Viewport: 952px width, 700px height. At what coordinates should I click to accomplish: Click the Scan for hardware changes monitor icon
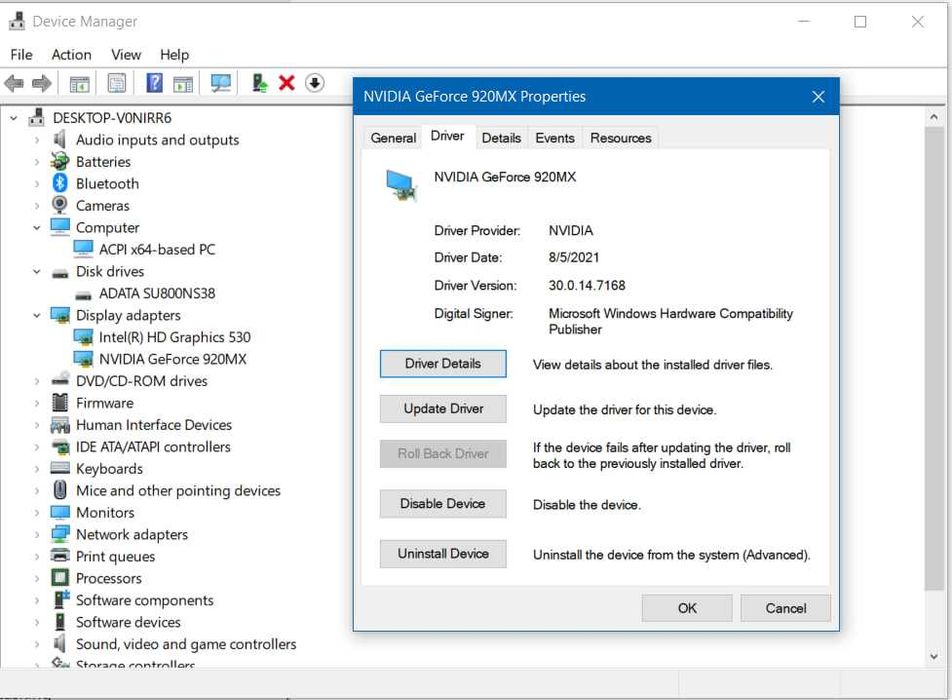click(220, 83)
